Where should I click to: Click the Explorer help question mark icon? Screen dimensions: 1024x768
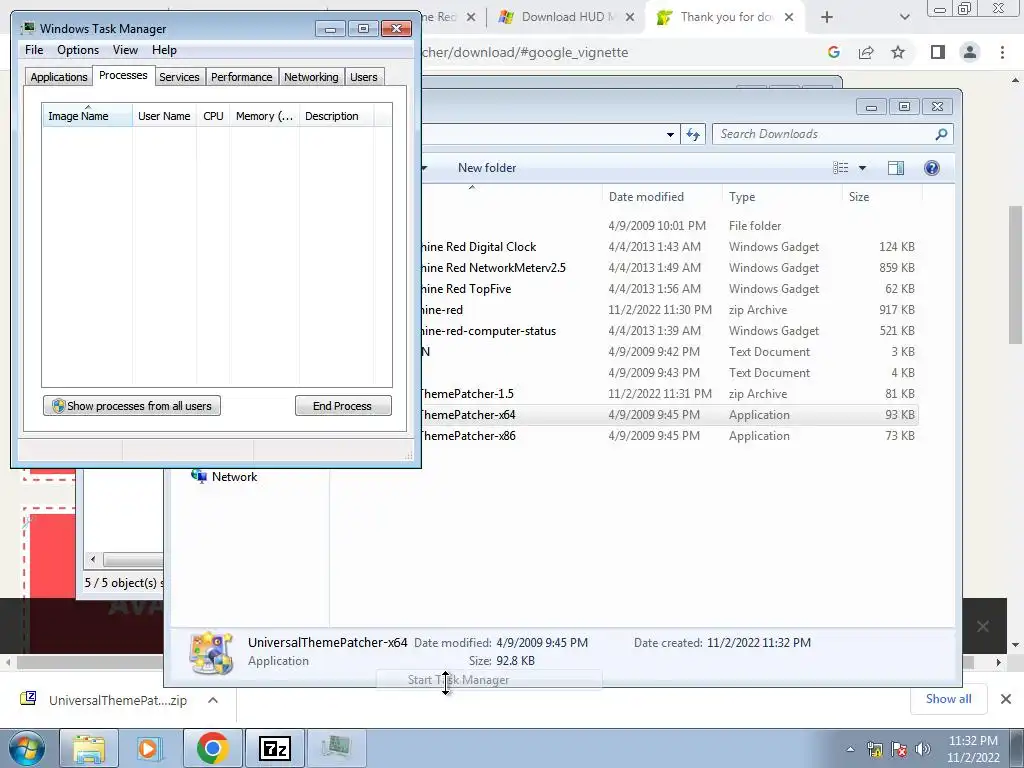coord(932,168)
